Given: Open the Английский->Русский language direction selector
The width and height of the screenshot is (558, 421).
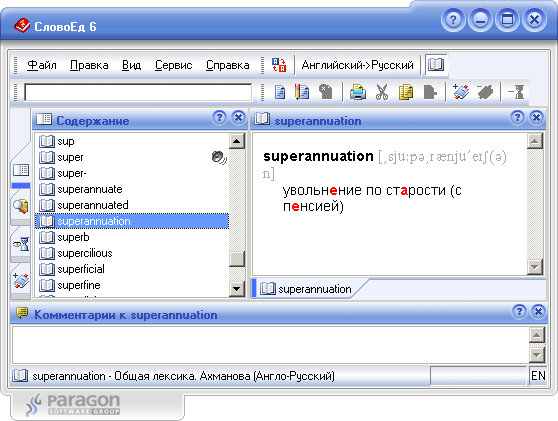Looking at the screenshot, I should click(357, 65).
